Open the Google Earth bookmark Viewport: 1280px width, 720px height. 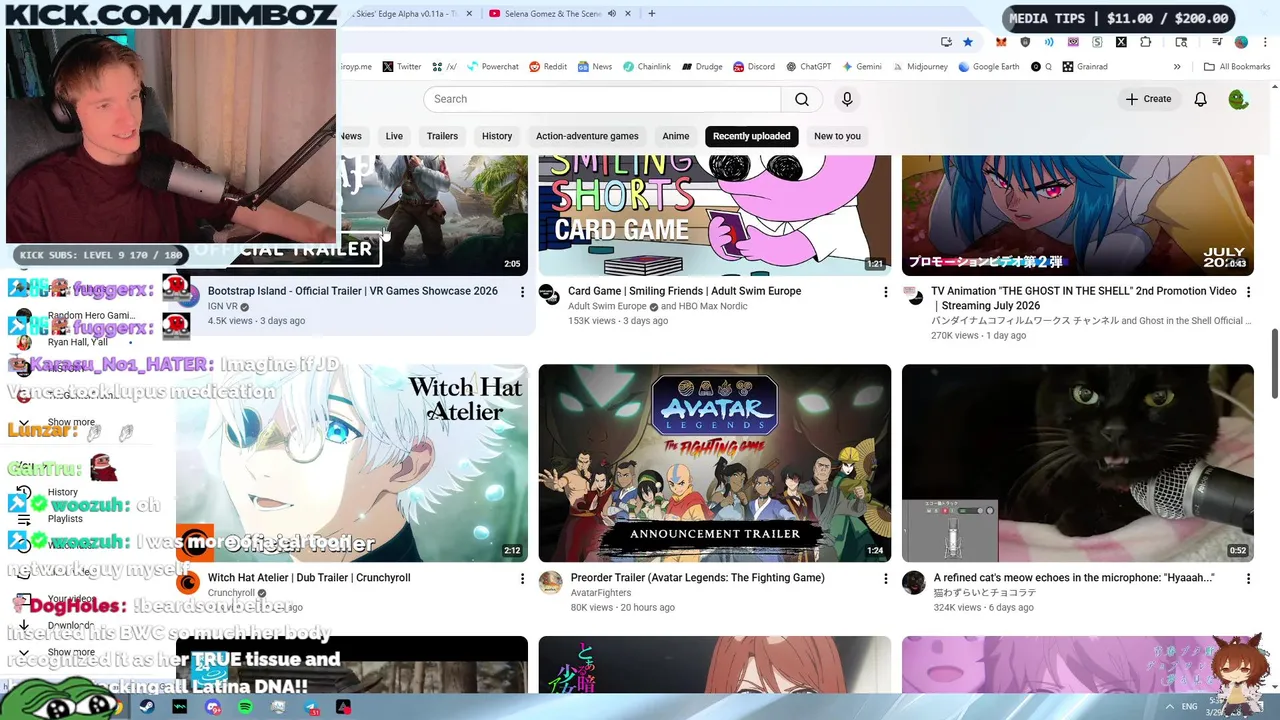click(991, 67)
